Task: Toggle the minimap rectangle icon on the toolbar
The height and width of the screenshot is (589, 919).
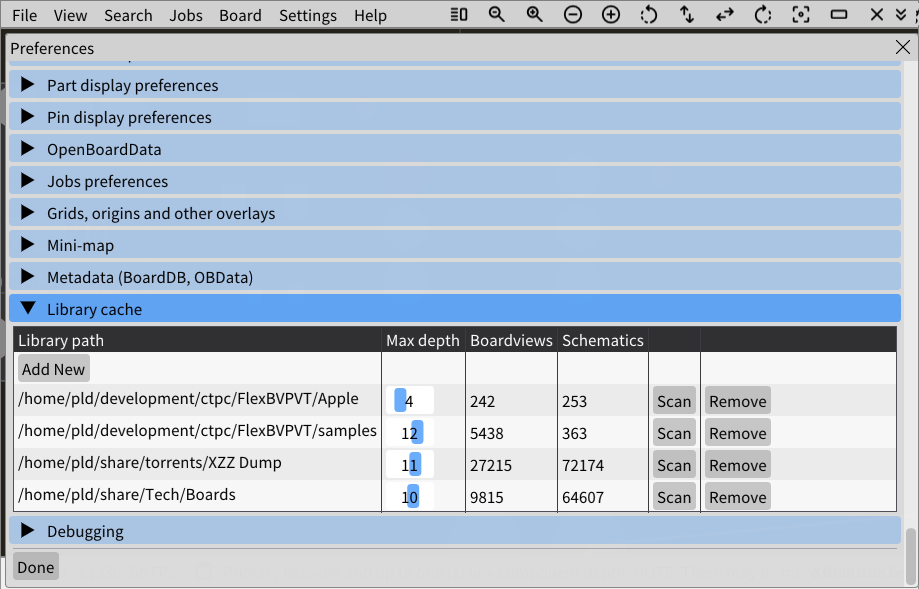Action: click(838, 15)
